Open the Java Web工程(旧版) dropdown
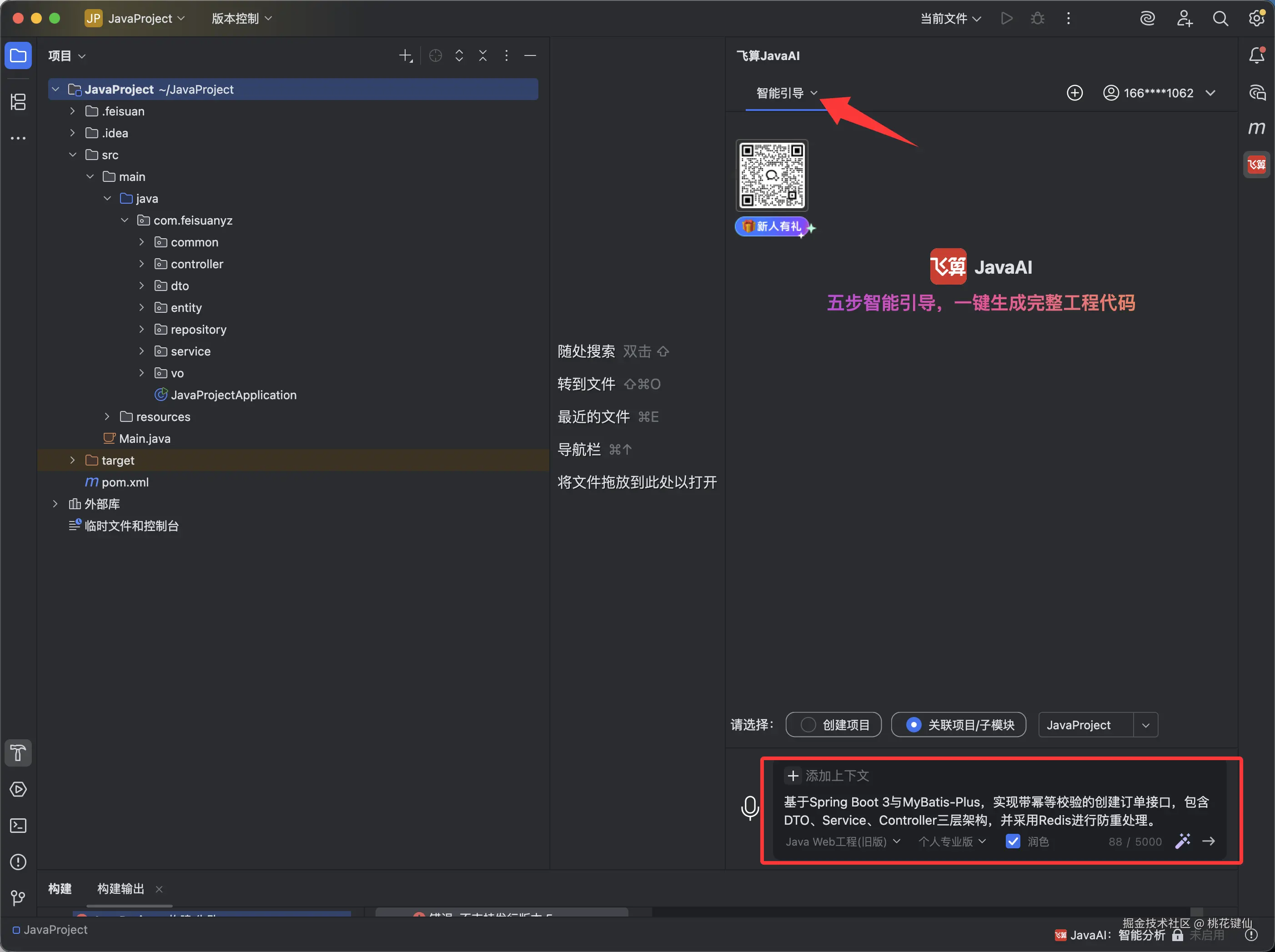The width and height of the screenshot is (1275, 952). tap(843, 842)
